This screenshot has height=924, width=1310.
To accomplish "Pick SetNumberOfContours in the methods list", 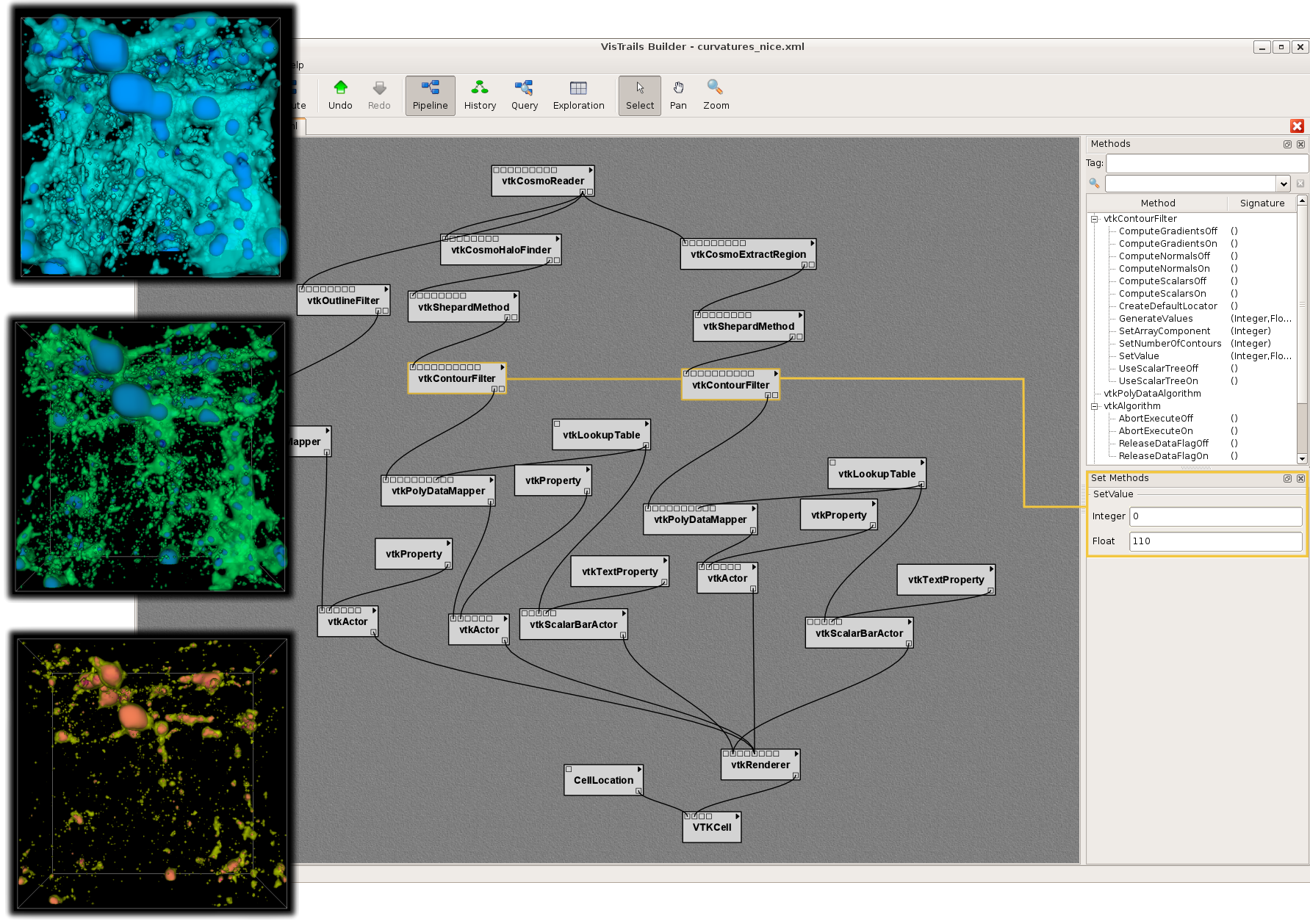I will coord(1170,344).
